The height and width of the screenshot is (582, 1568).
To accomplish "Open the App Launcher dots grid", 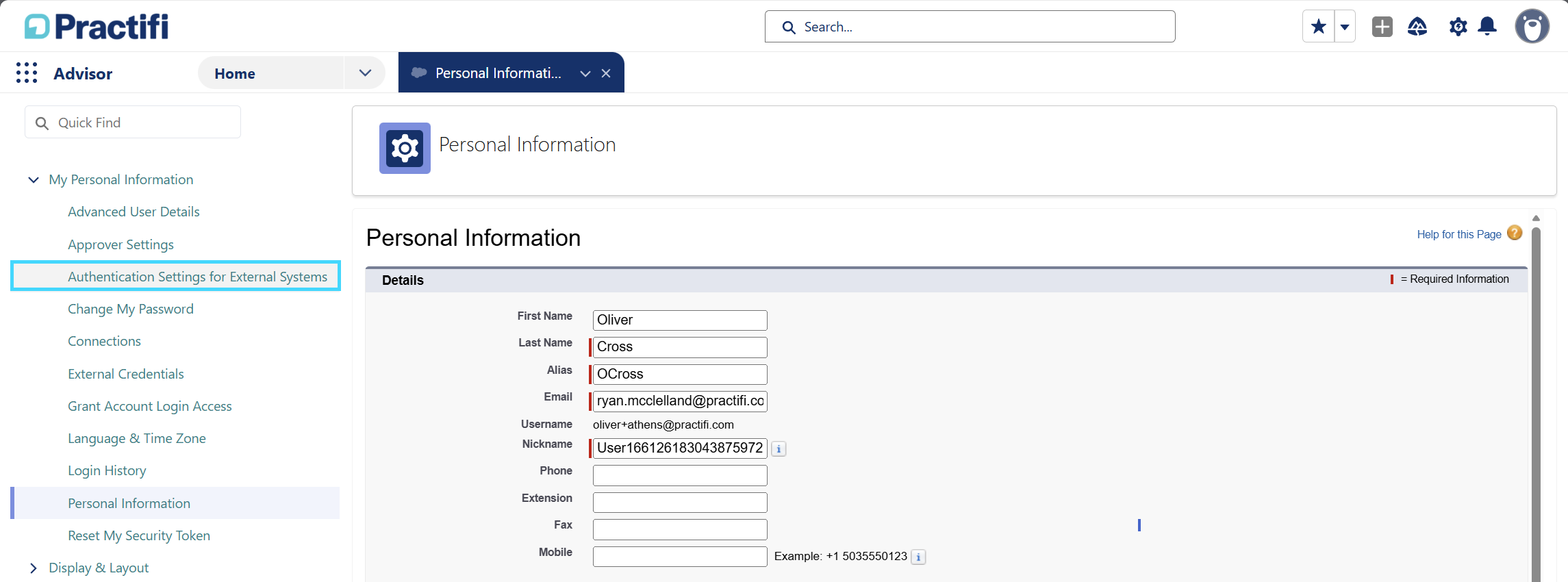I will (27, 73).
